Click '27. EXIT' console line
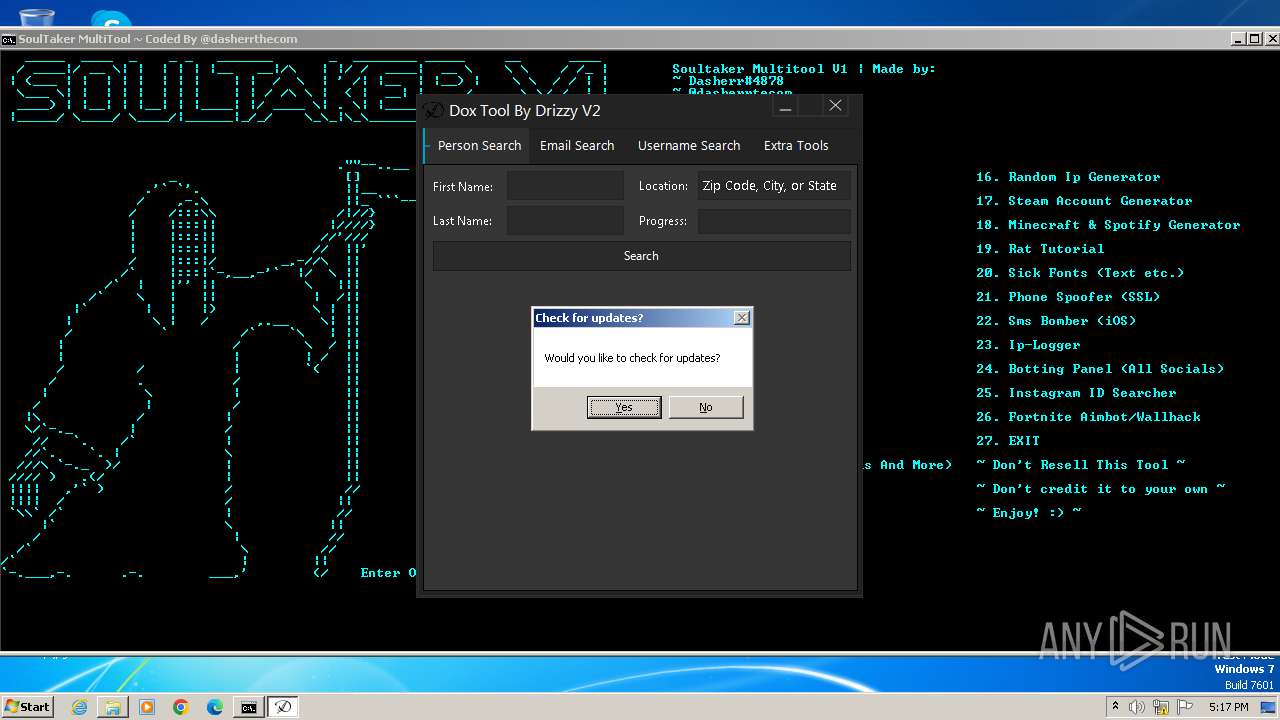This screenshot has width=1280, height=720. point(1008,441)
